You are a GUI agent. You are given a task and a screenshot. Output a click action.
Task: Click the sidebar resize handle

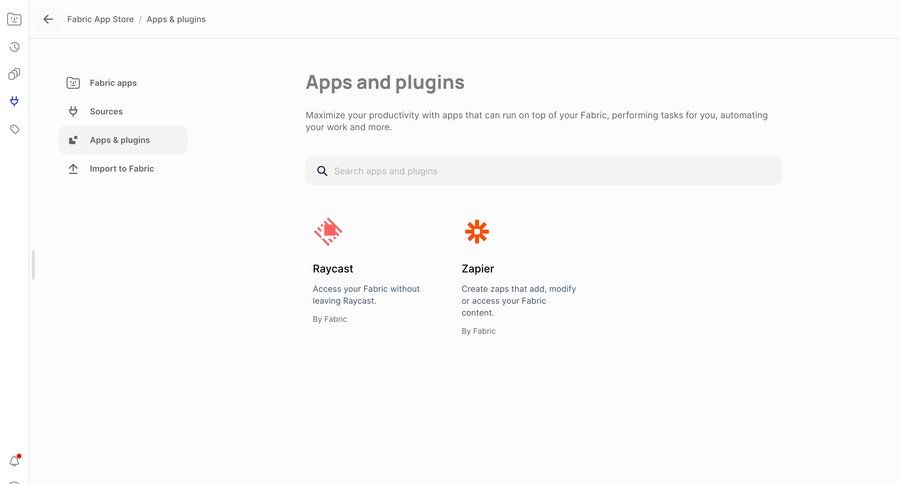click(33, 265)
